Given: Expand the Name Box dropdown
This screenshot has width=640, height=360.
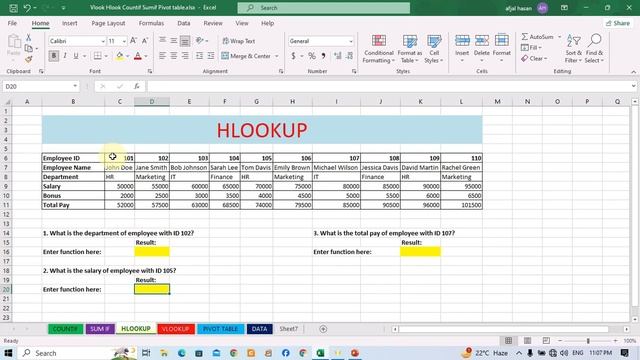Looking at the screenshot, I should pyautogui.click(x=75, y=86).
